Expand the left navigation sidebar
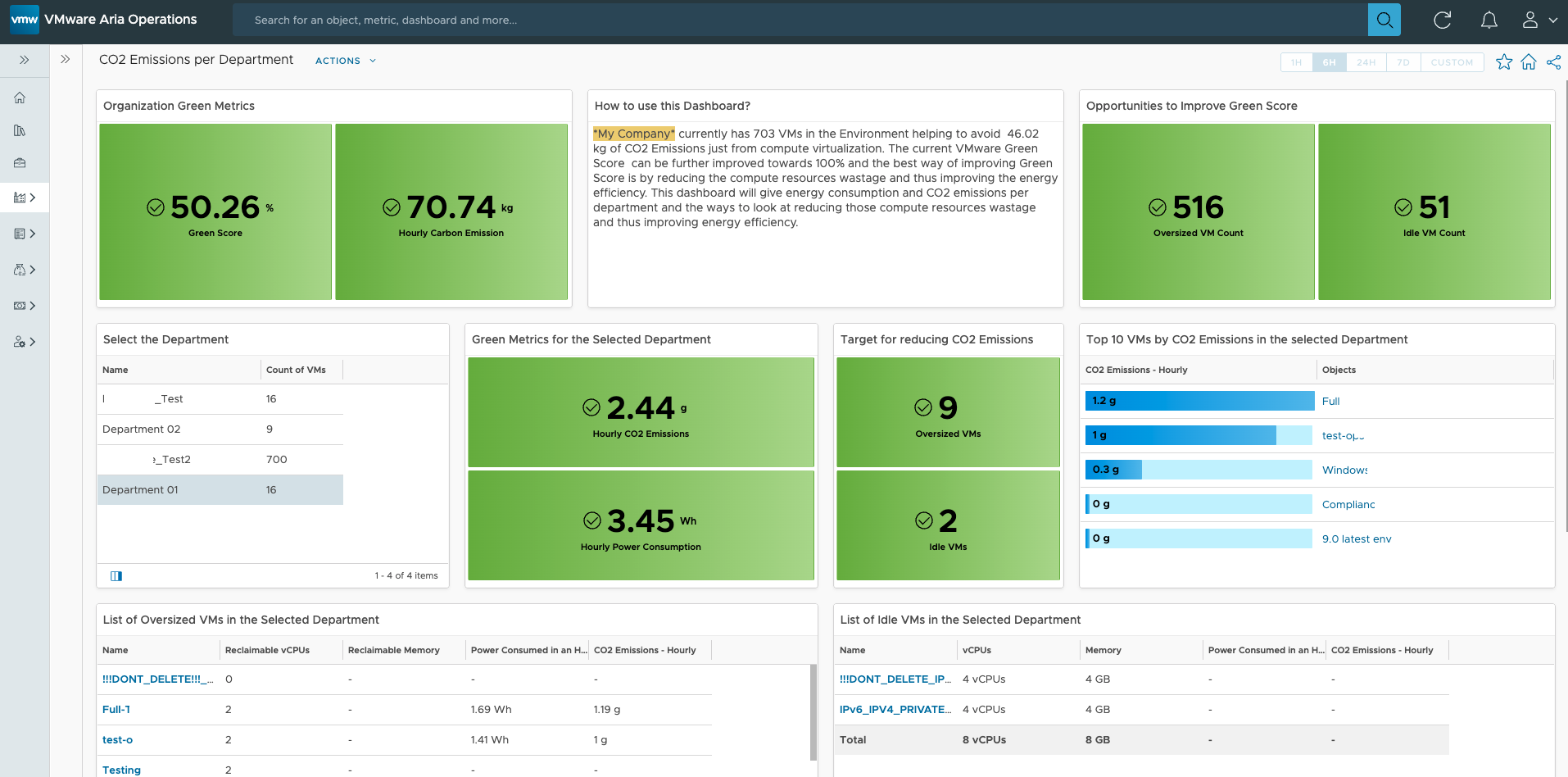Image resolution: width=1568 pixels, height=777 pixels. pos(25,60)
